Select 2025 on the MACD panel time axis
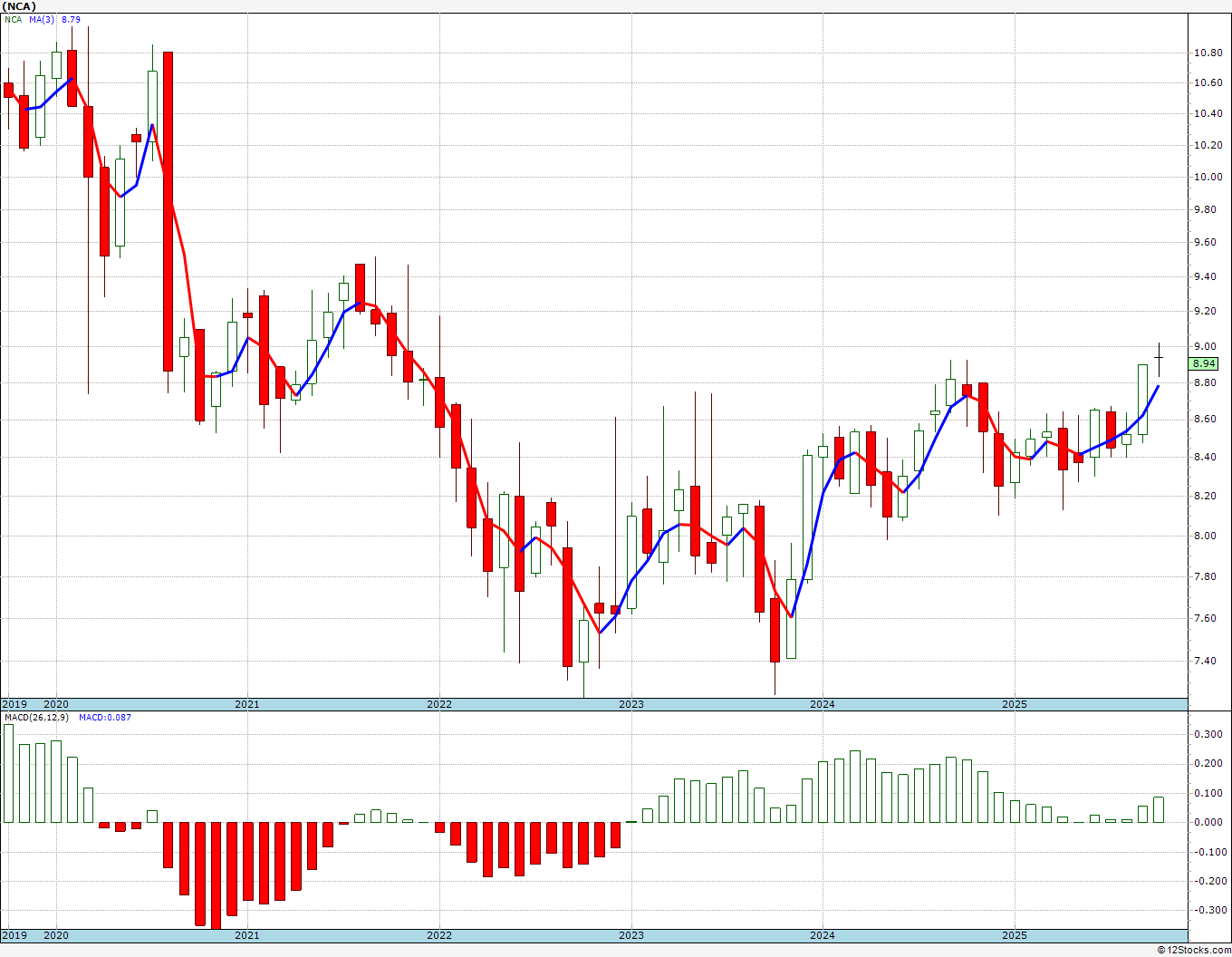Viewport: 1232px width, 957px height. tap(1015, 936)
